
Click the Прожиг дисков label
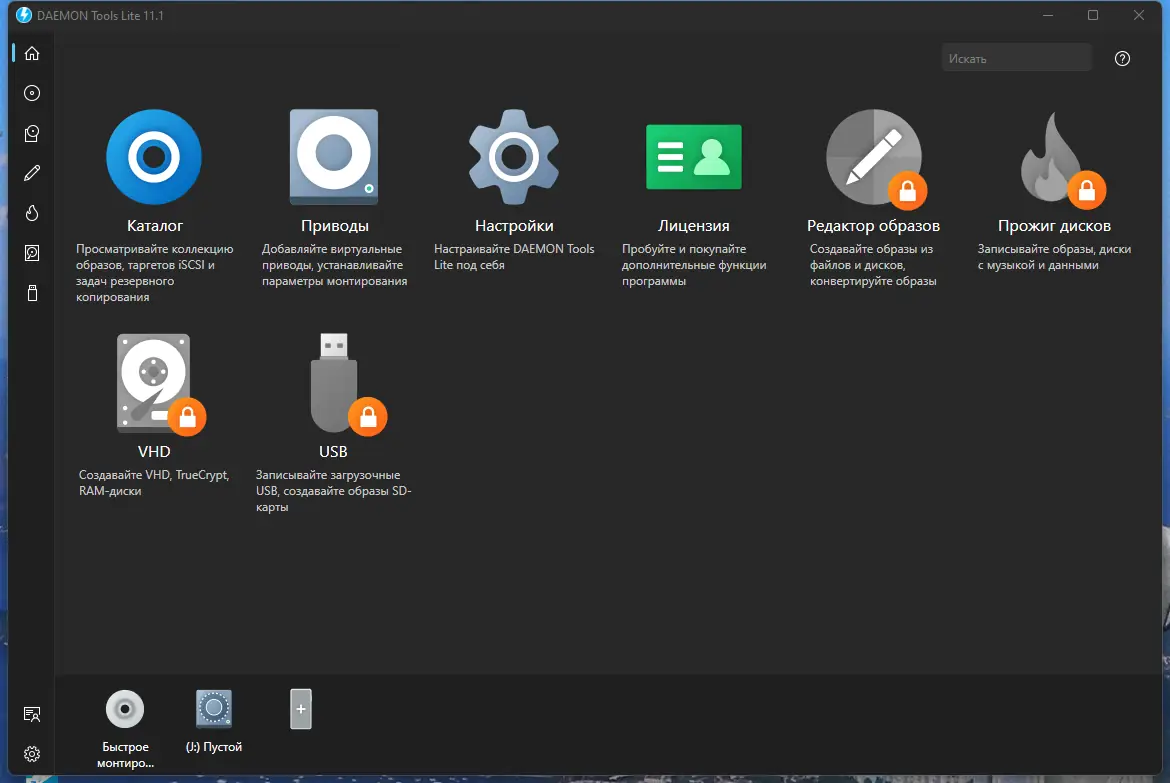tap(1054, 225)
